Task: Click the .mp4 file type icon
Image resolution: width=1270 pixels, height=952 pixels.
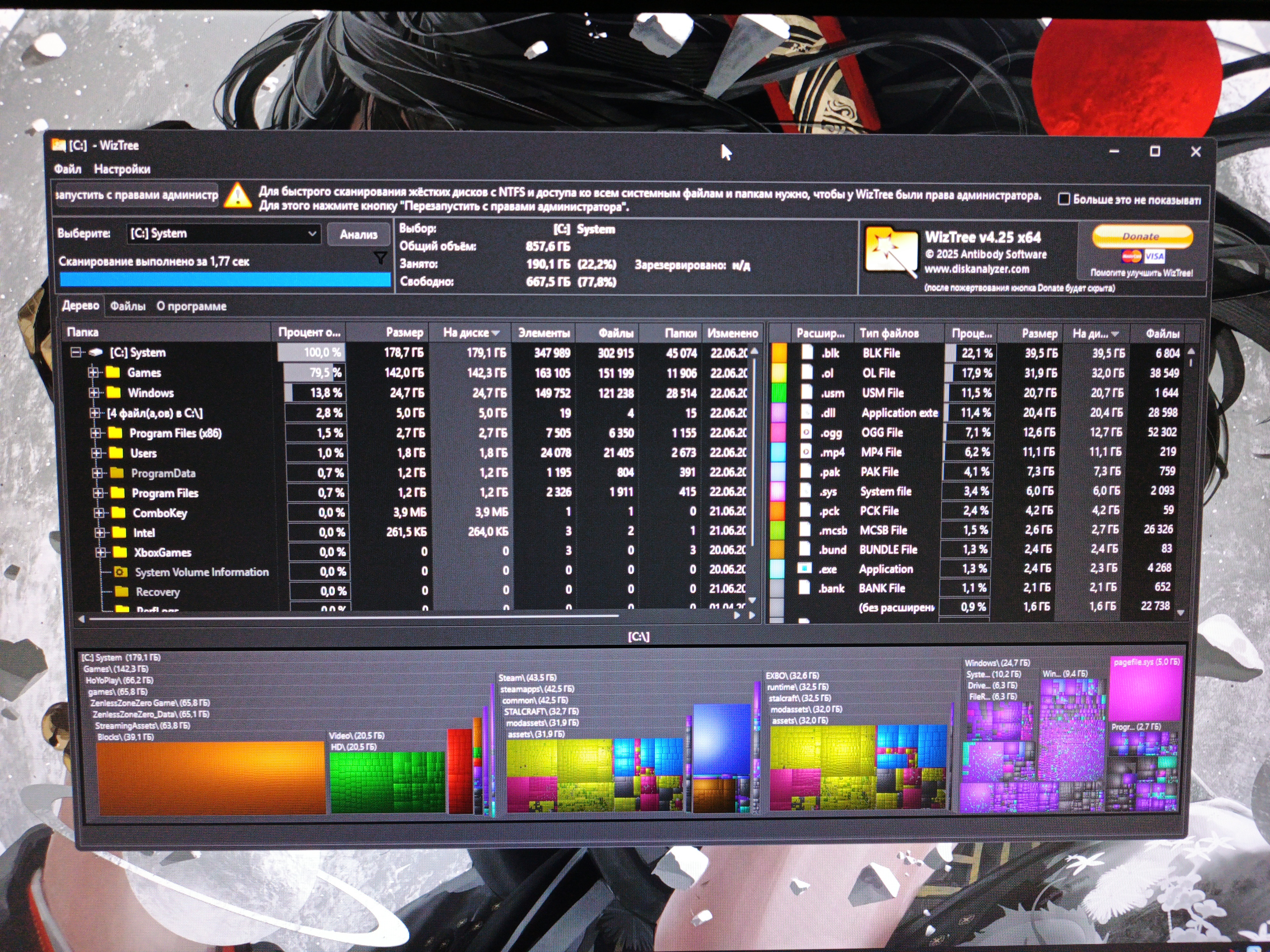Action: tap(806, 452)
